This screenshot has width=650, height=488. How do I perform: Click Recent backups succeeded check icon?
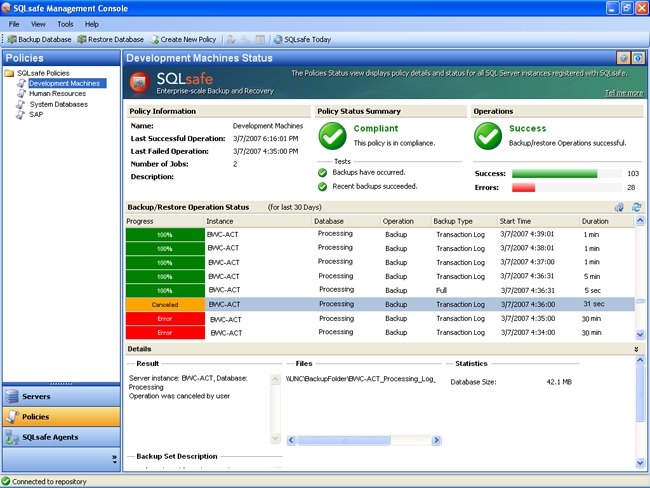[x=322, y=187]
